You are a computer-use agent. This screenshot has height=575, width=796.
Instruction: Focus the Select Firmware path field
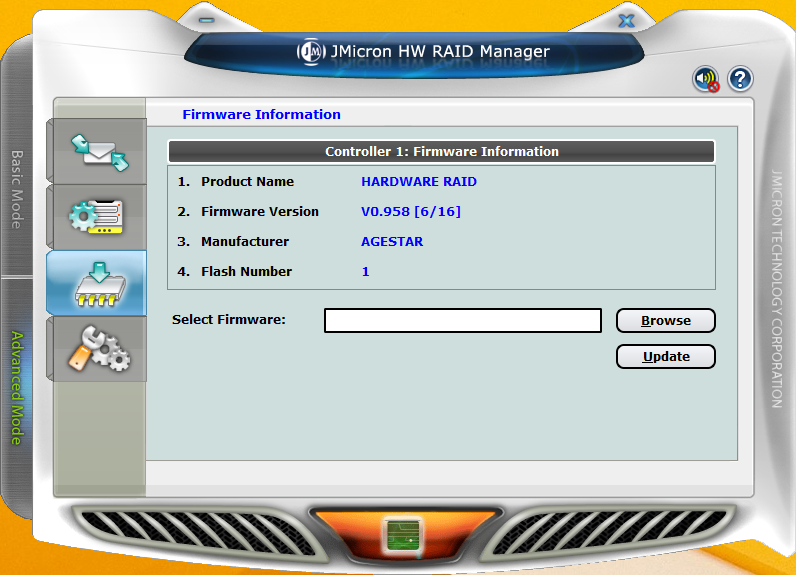462,321
